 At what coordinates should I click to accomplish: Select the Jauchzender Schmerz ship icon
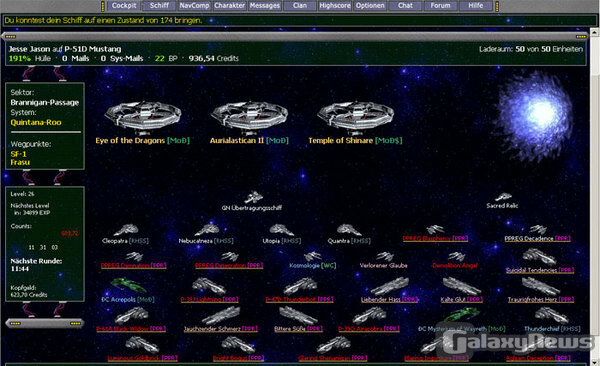coord(221,316)
